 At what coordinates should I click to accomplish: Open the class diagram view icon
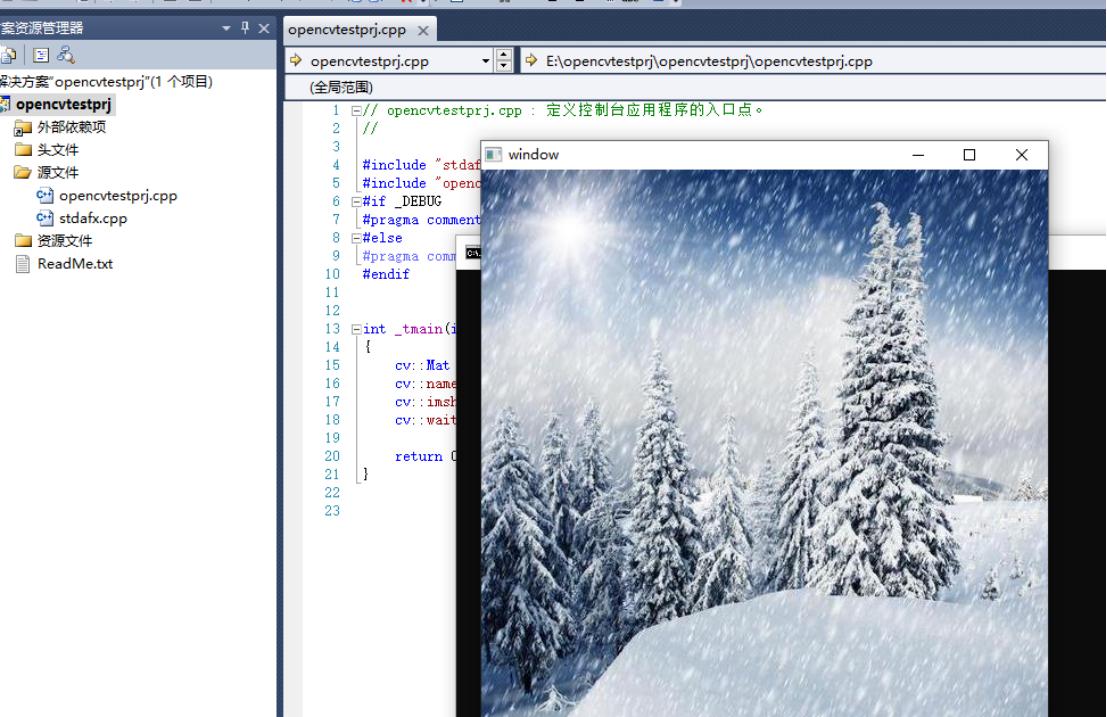click(66, 55)
